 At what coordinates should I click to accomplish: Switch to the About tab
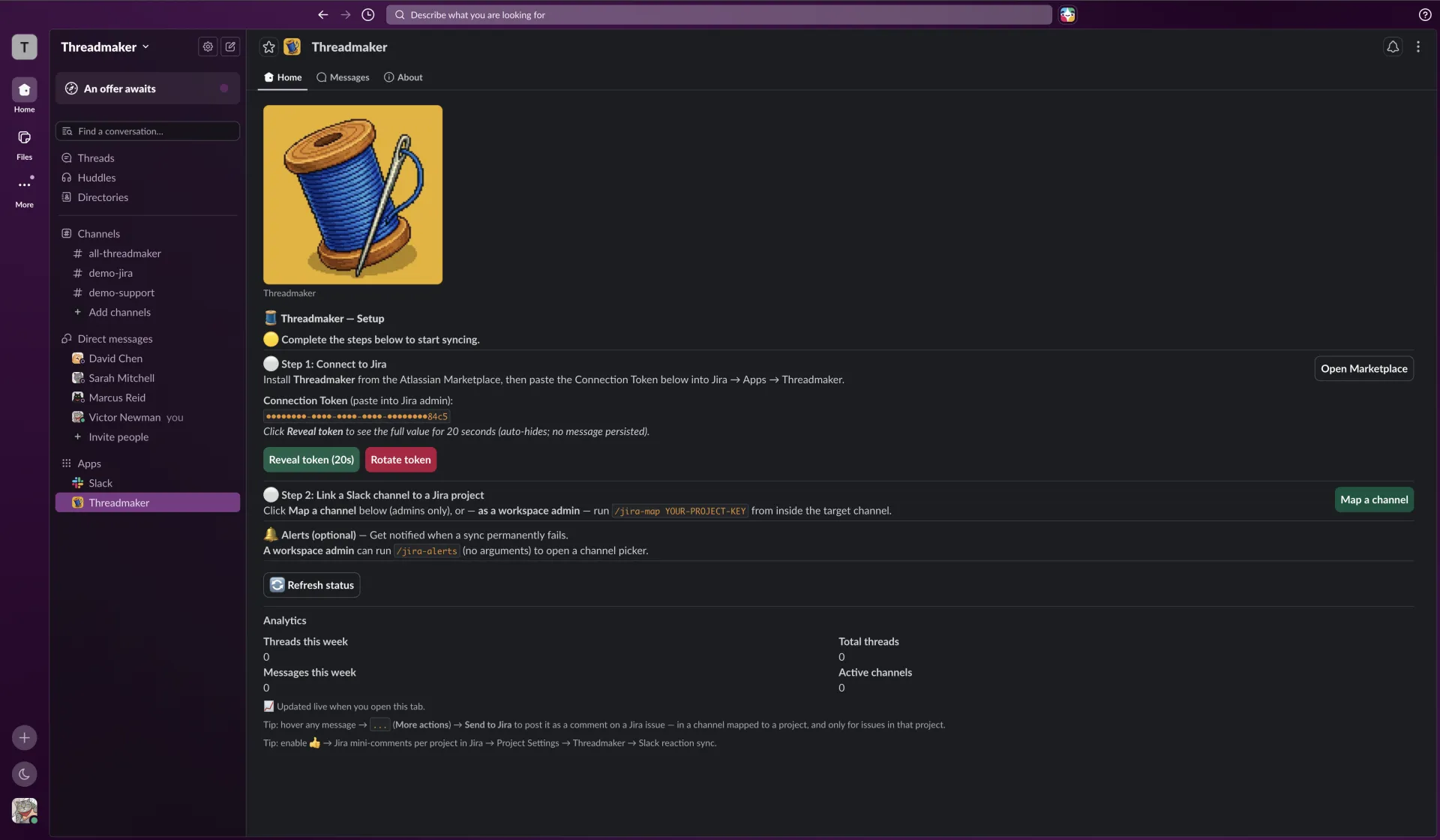pyautogui.click(x=403, y=77)
